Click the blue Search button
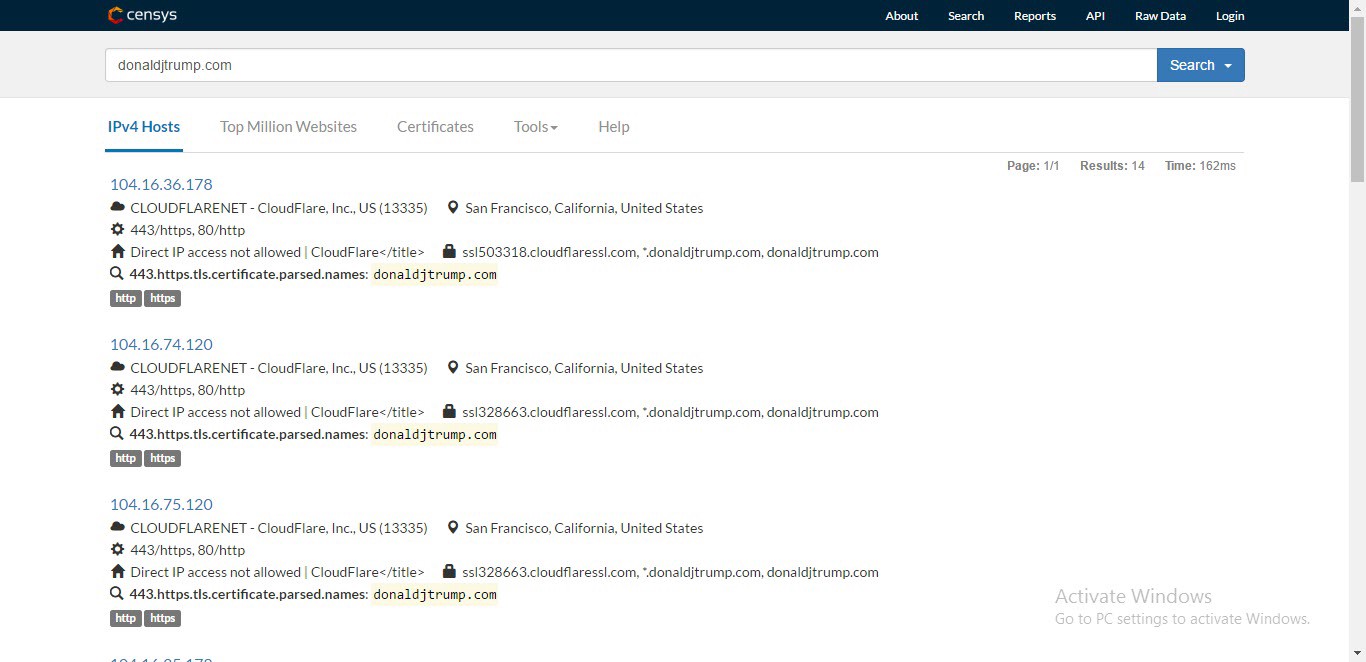 1200,65
